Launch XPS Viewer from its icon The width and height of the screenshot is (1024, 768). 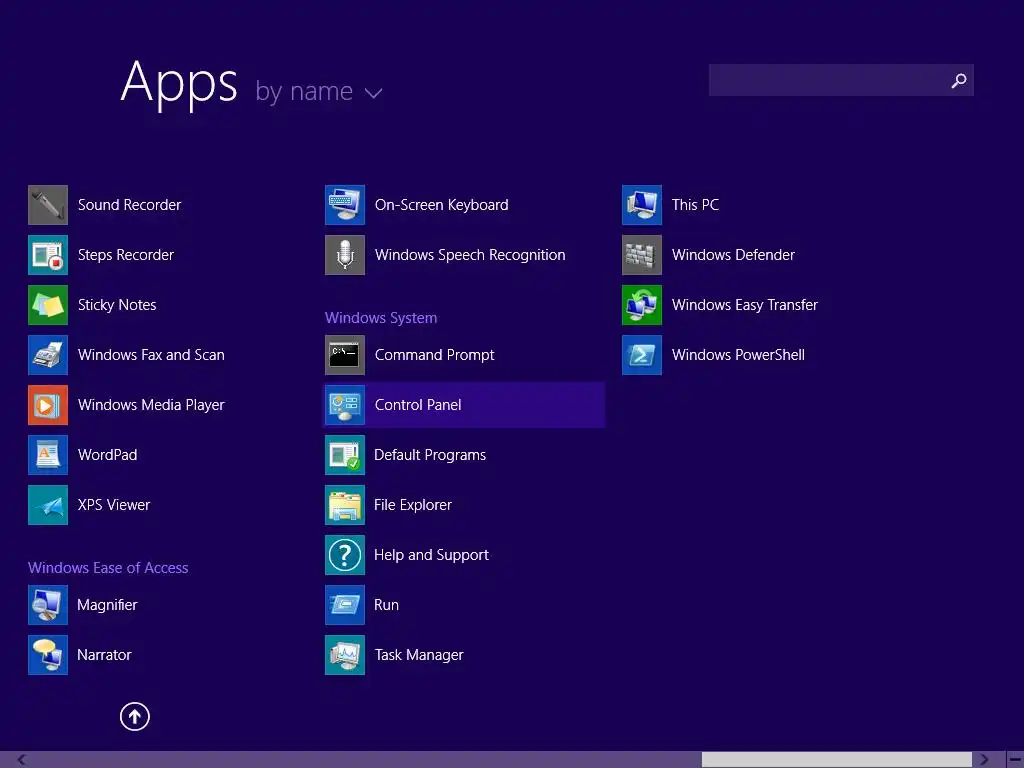[x=48, y=505]
